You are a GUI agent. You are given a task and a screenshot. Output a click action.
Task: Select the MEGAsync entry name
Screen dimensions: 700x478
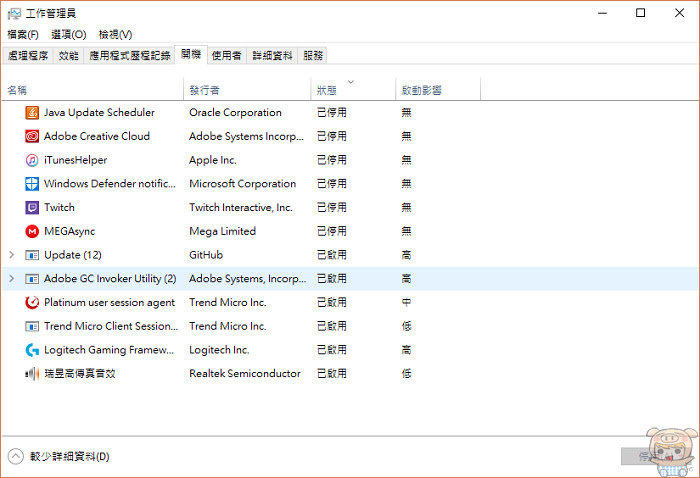click(x=70, y=231)
